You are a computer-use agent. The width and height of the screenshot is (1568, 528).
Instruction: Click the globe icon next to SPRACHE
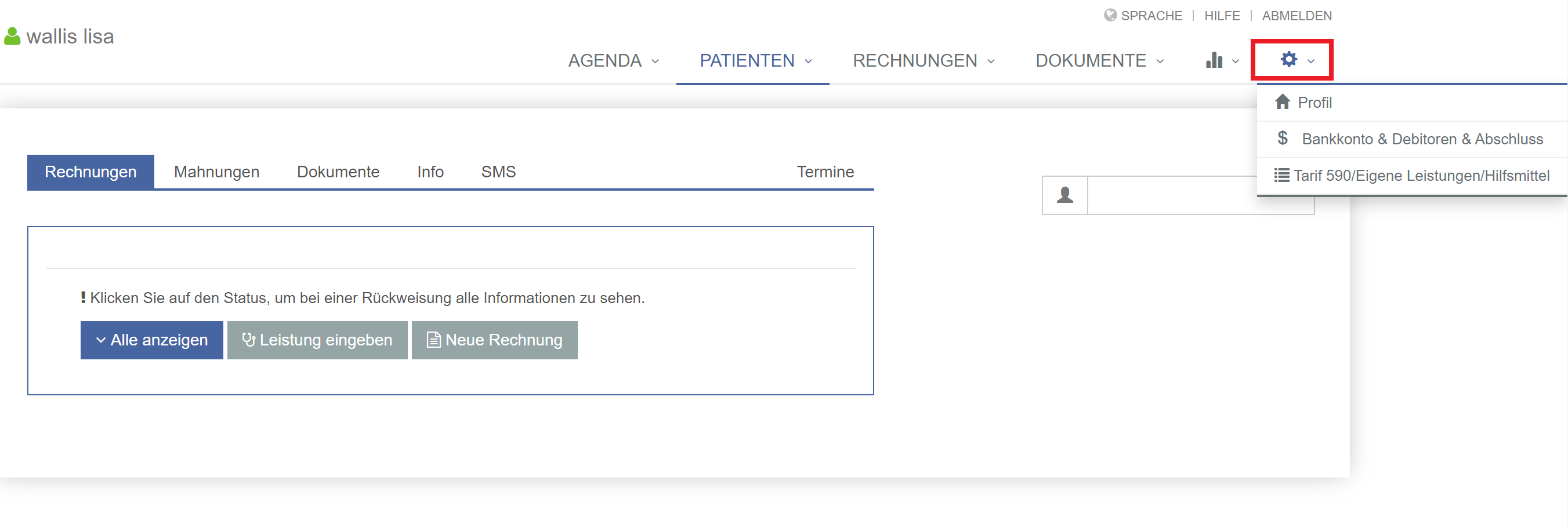(1110, 15)
